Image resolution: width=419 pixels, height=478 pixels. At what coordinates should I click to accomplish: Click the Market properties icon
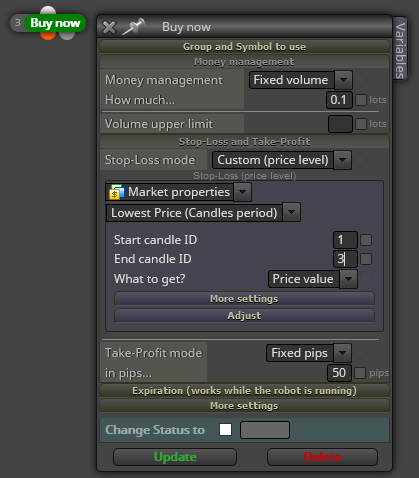[x=117, y=192]
